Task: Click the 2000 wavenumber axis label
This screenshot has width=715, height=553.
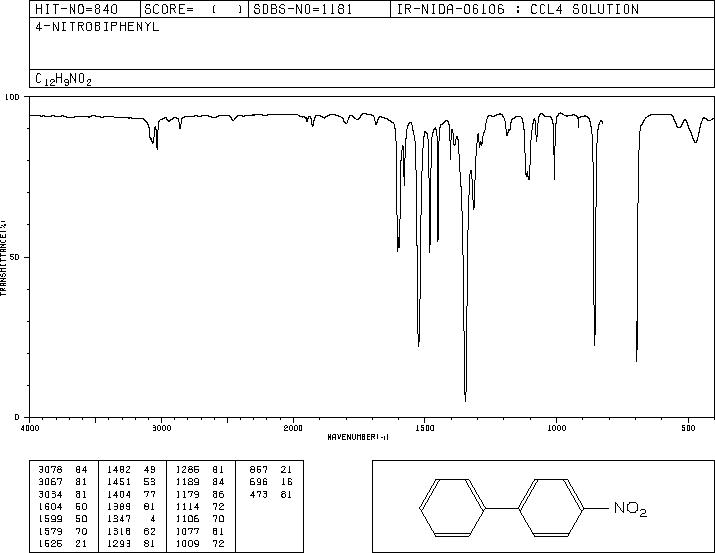Action: 293,428
